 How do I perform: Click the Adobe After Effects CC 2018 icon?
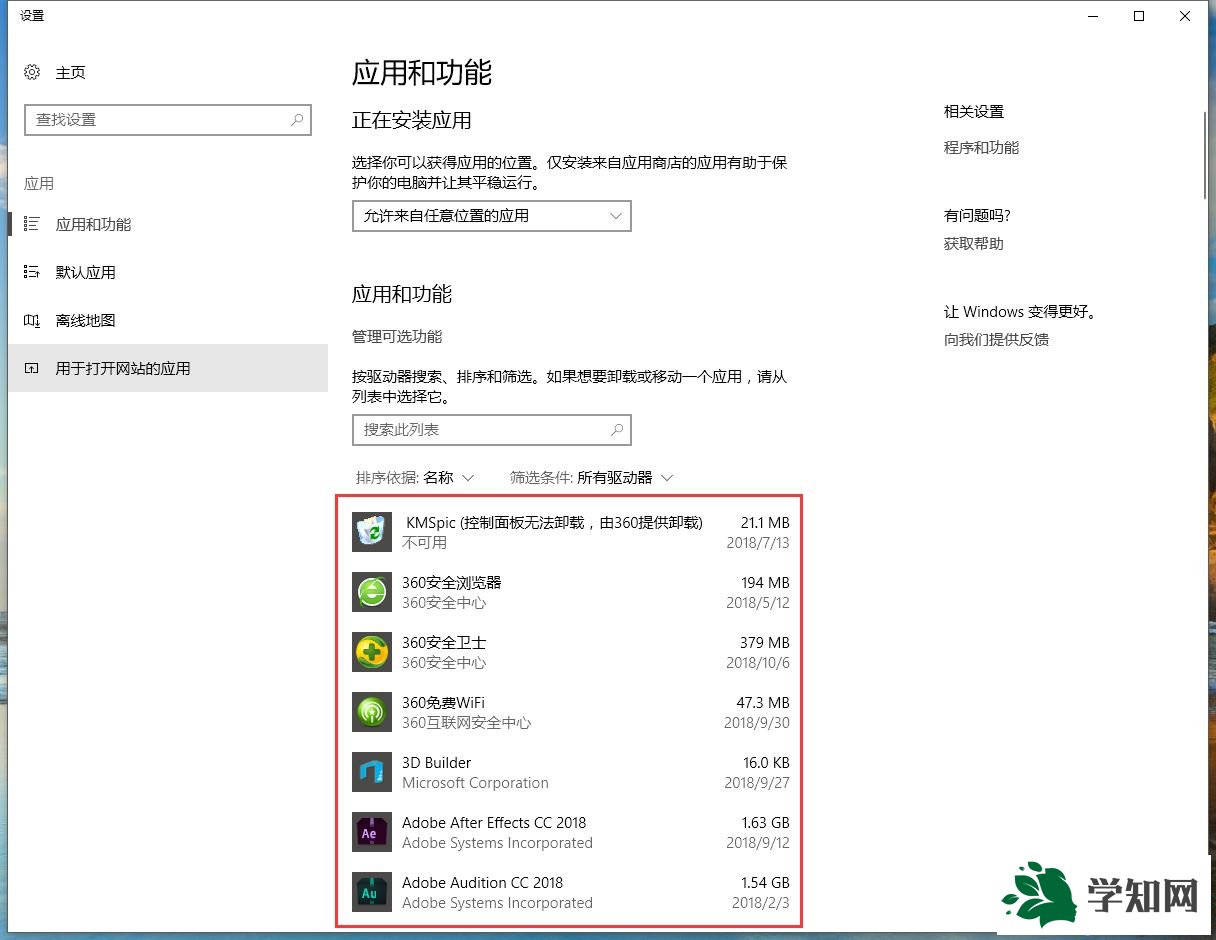(x=371, y=832)
